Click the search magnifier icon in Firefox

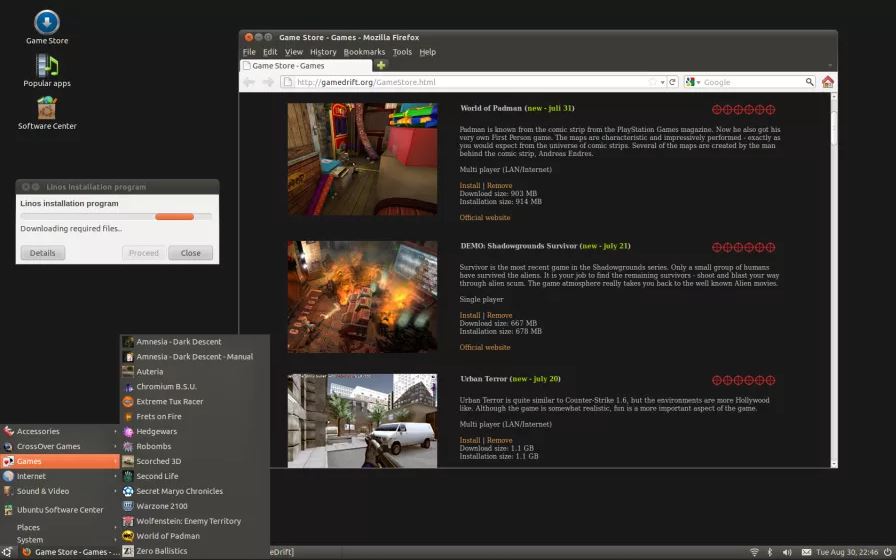(809, 82)
